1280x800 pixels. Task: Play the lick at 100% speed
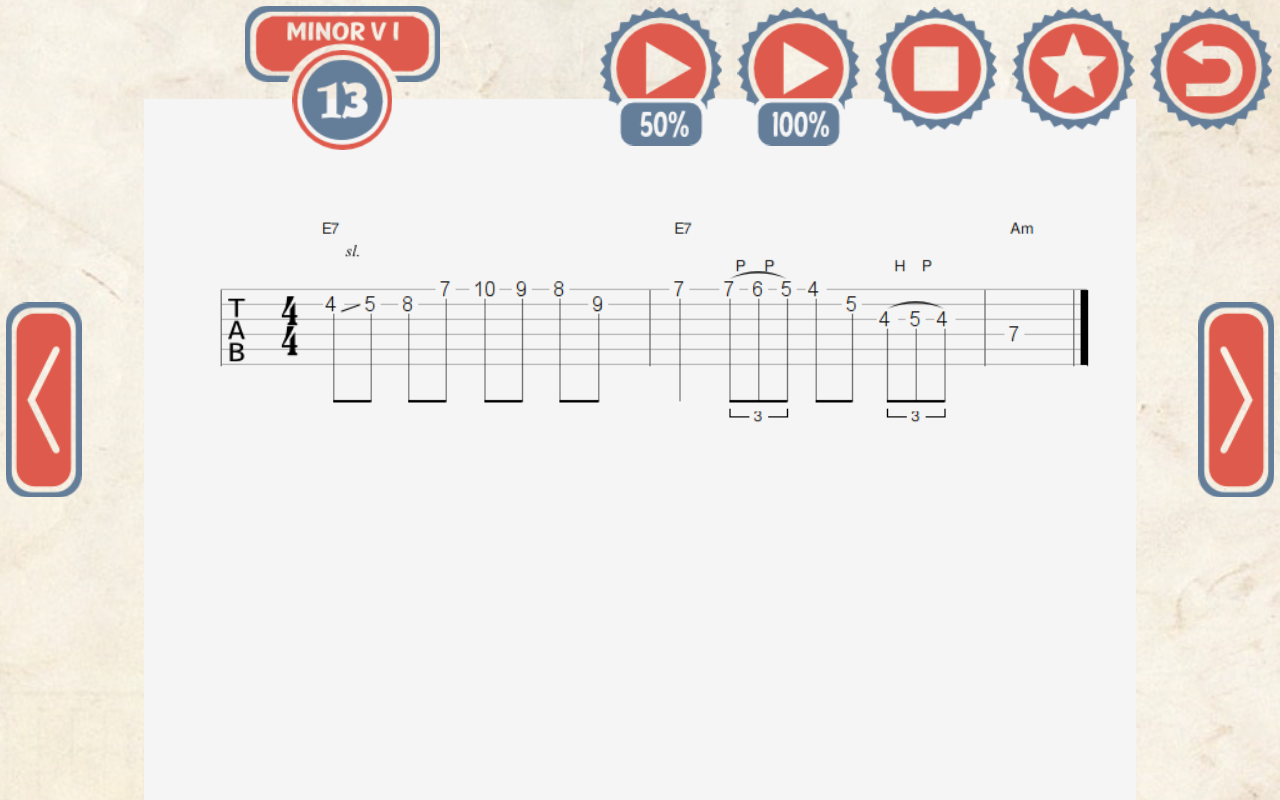coord(798,67)
